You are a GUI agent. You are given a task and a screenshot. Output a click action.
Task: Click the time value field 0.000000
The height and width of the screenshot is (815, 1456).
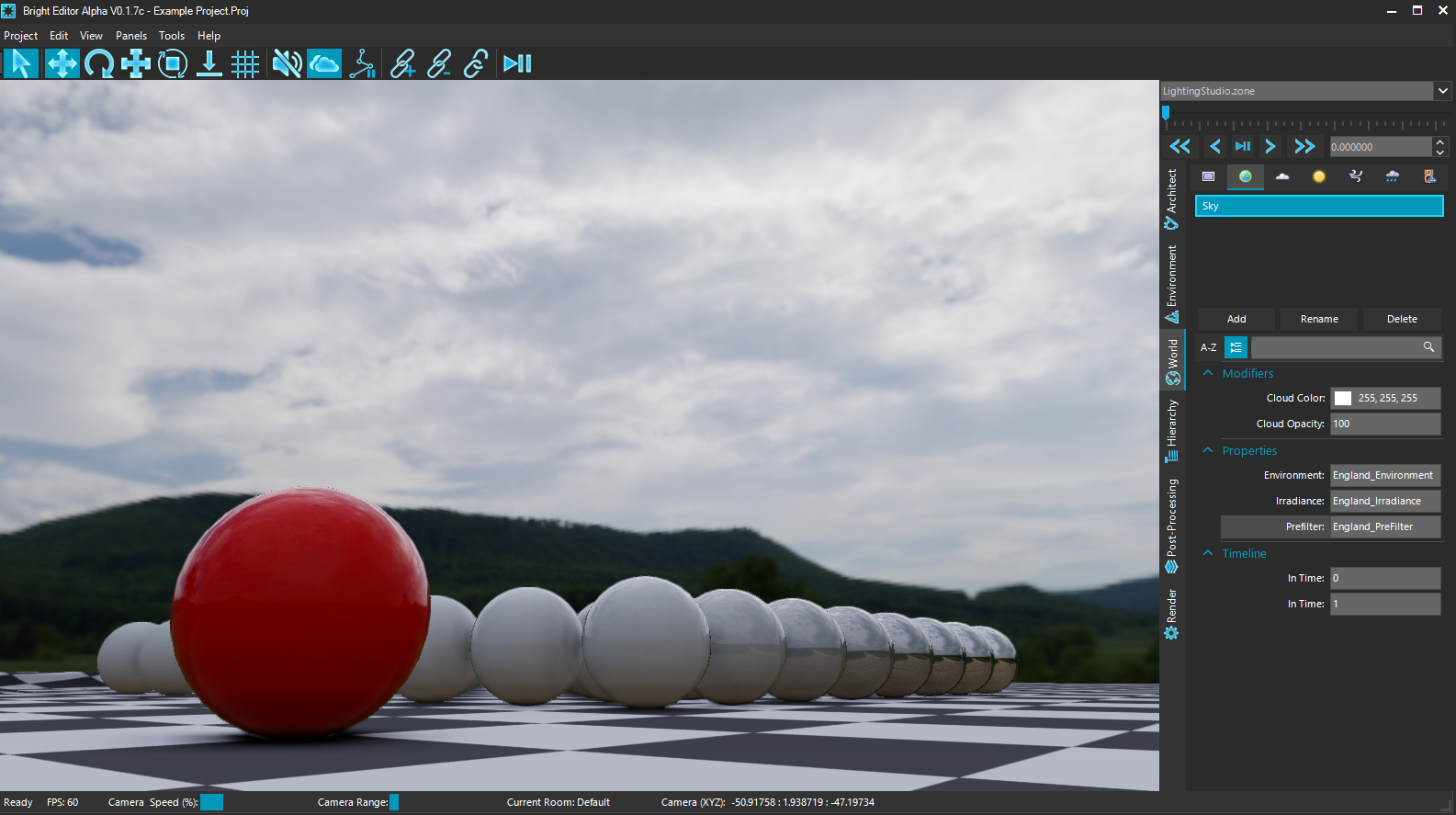[1380, 147]
